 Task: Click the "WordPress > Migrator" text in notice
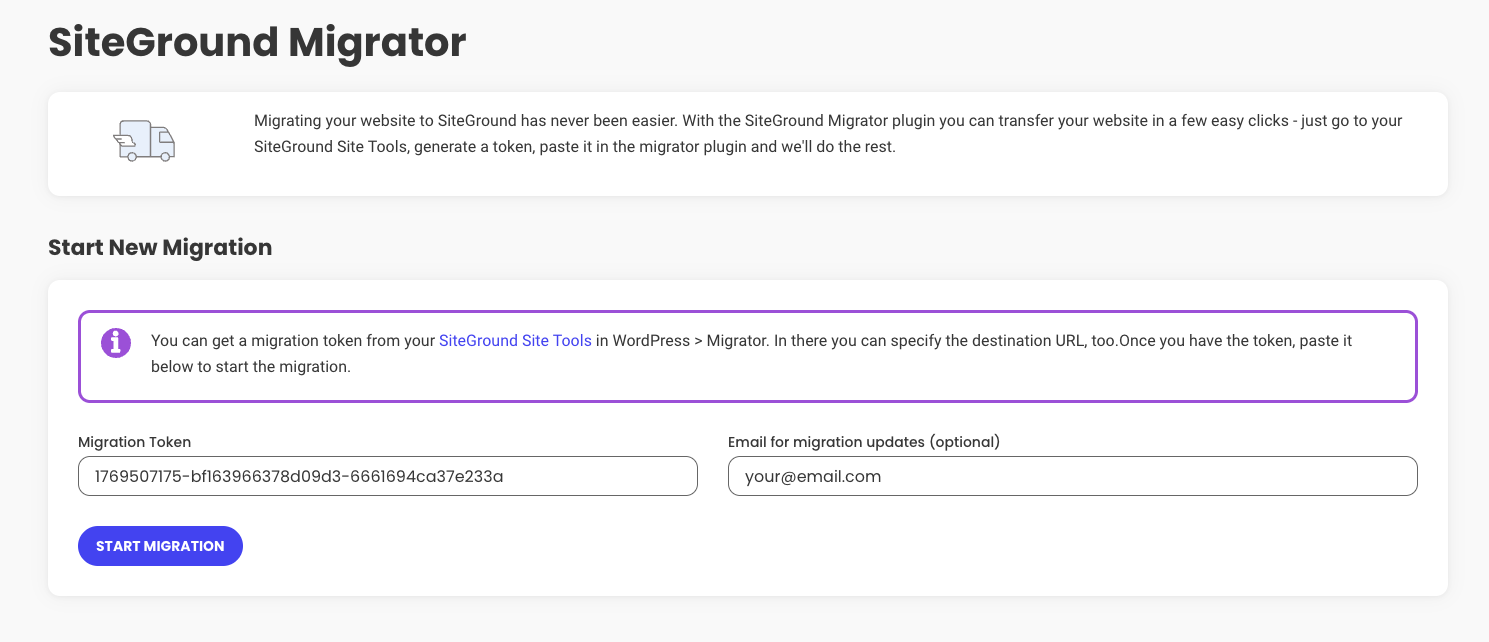(x=688, y=341)
